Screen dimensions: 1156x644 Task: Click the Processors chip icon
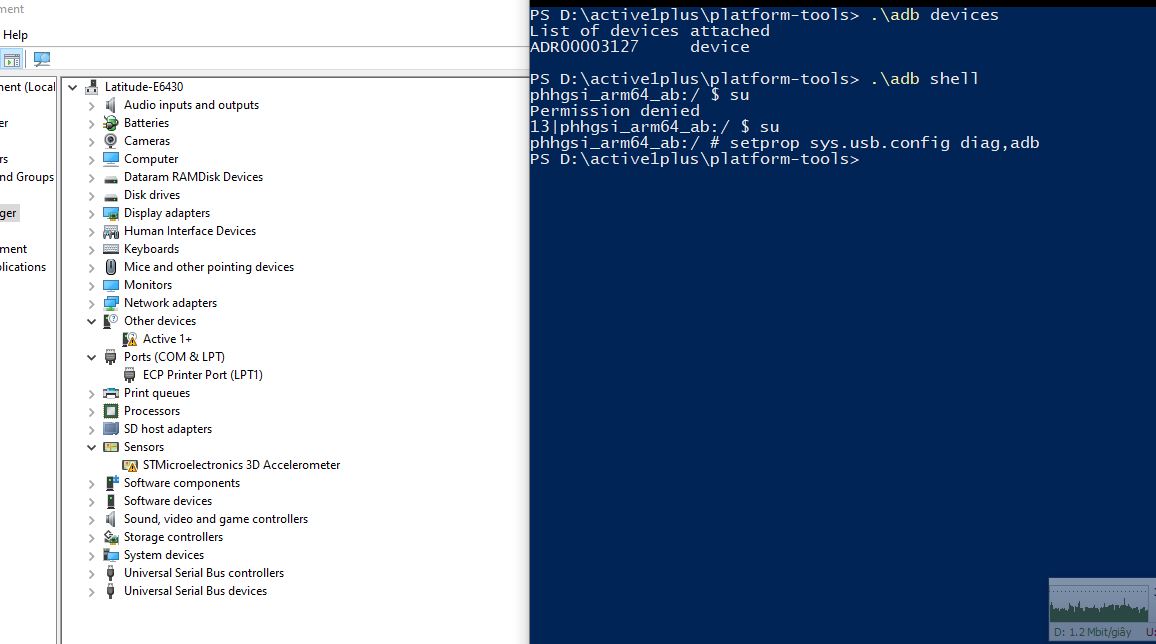pyautogui.click(x=111, y=411)
